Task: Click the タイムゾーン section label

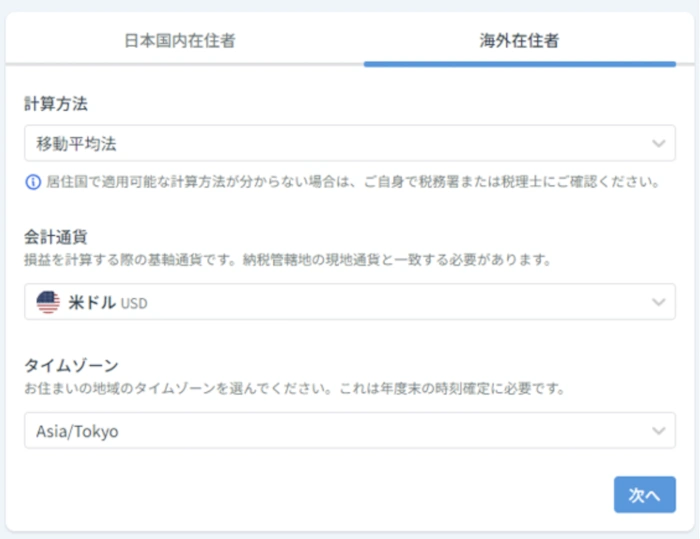Action: [x=71, y=366]
